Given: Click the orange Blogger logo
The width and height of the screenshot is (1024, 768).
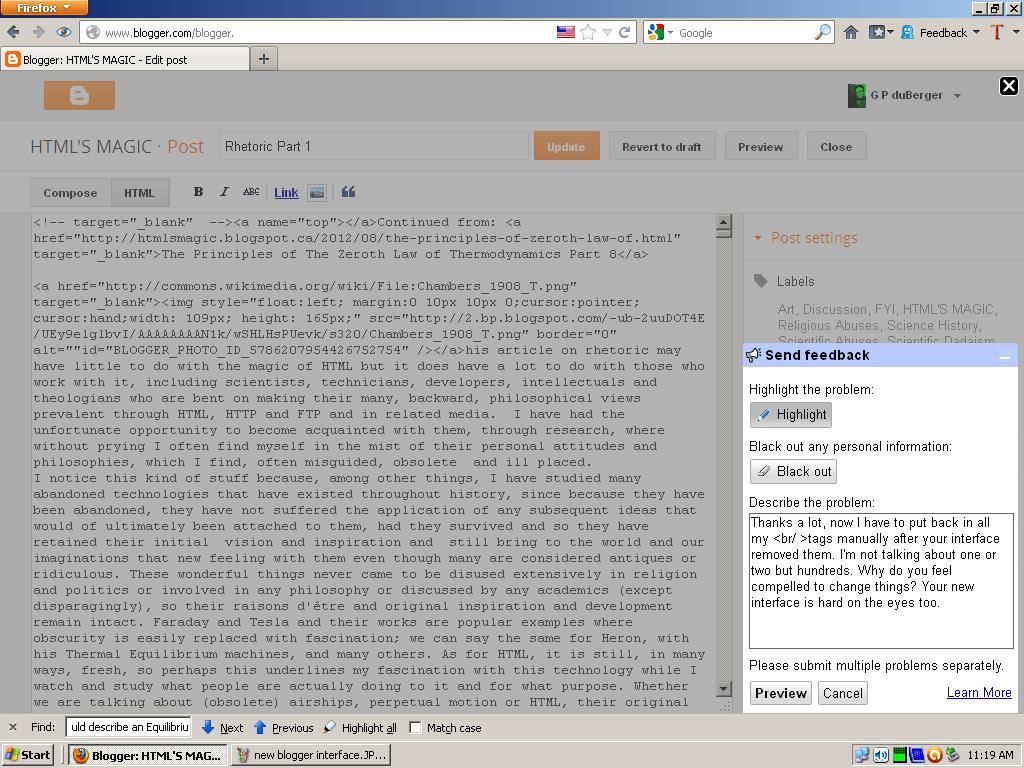Looking at the screenshot, I should [x=79, y=96].
